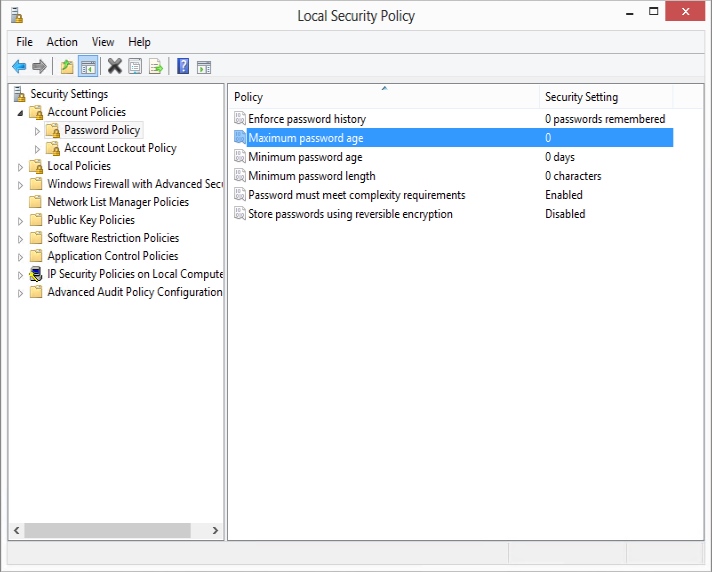
Task: Open the Help menu
Action: [x=139, y=42]
